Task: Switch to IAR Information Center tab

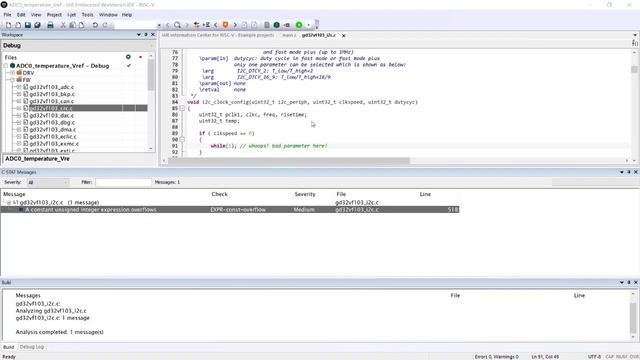Action: pos(218,36)
